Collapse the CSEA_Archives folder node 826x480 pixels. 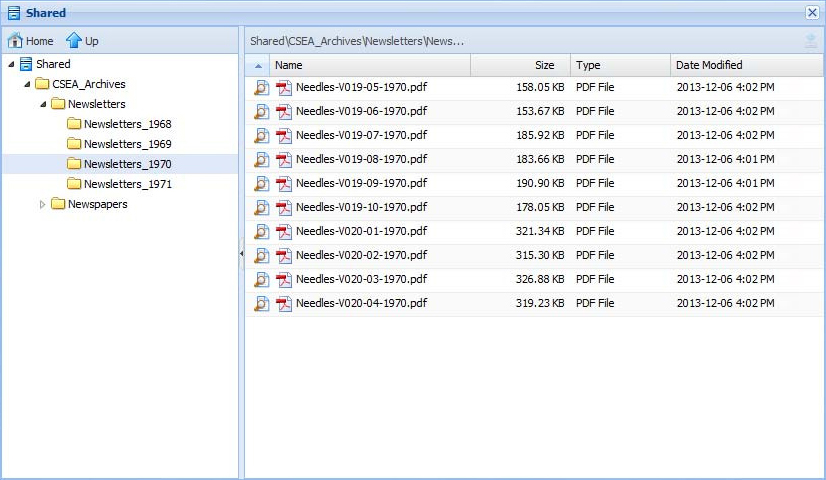tap(27, 84)
